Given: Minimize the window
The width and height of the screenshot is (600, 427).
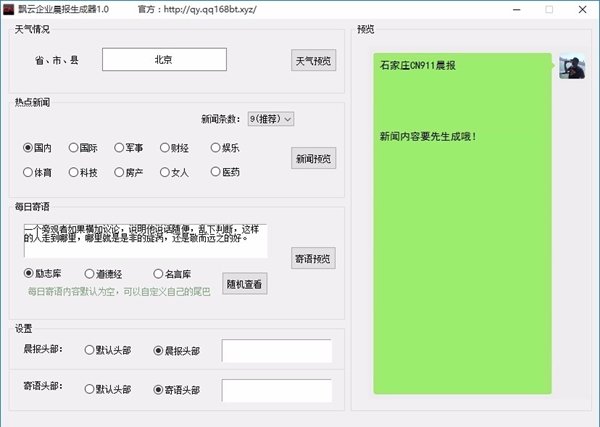Looking at the screenshot, I should pyautogui.click(x=517, y=10).
